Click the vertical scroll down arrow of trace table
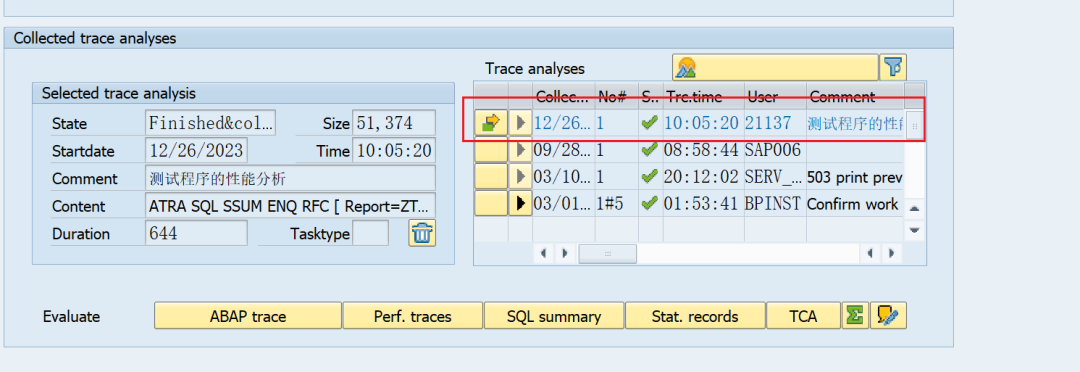 (x=914, y=230)
